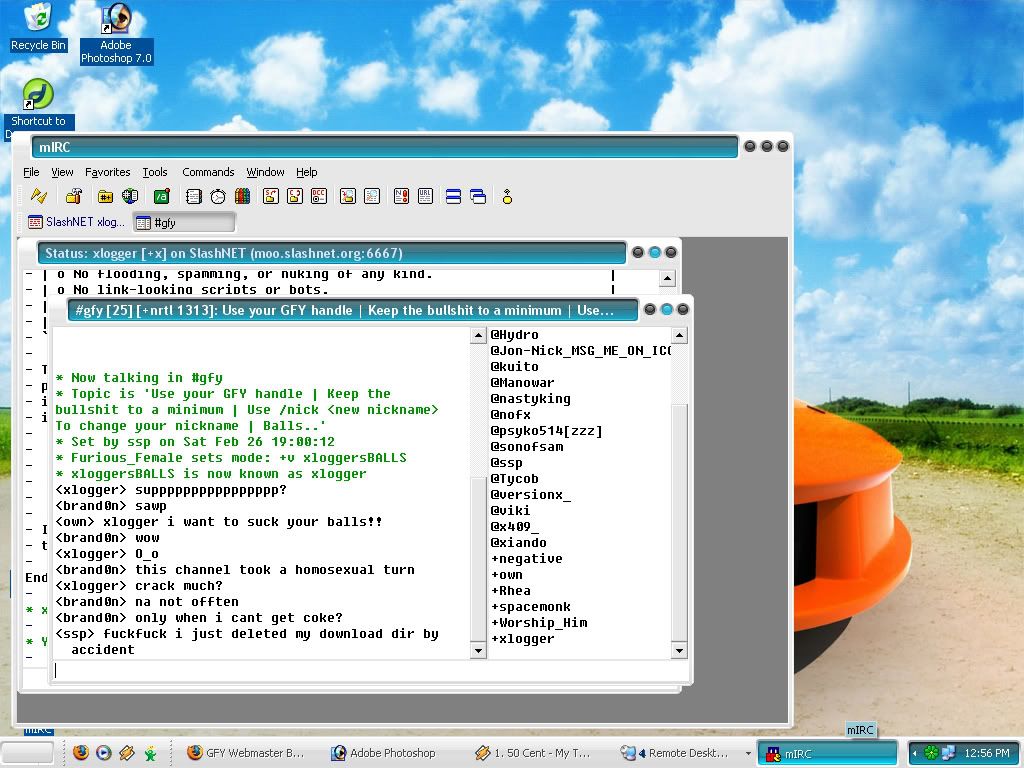The width and height of the screenshot is (1024, 768).
Task: Open the GFY Webmaster taskbar button
Action: tap(246, 753)
